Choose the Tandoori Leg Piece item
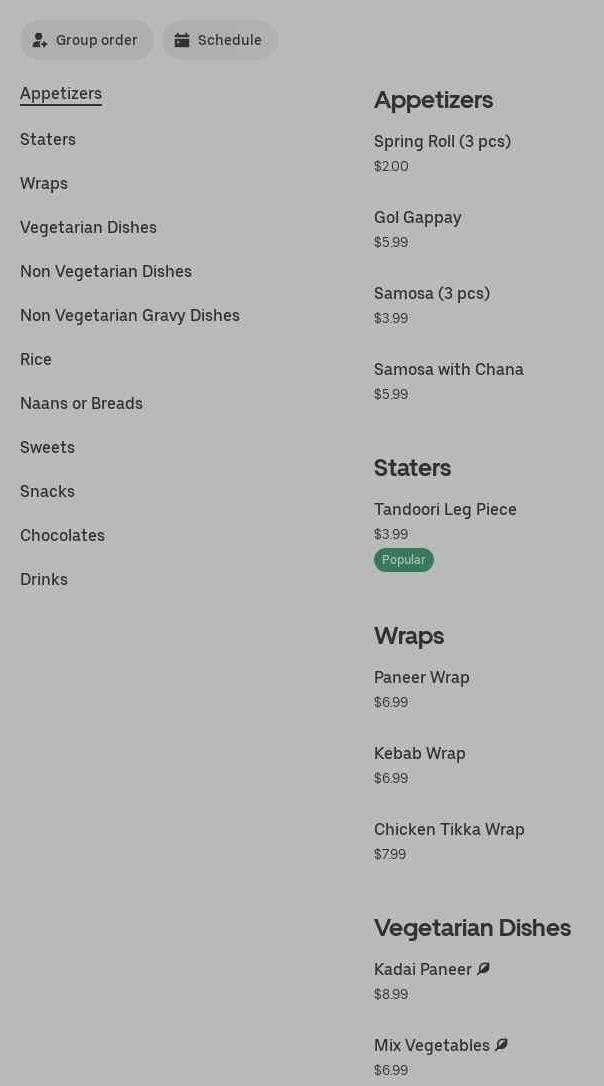604x1086 pixels. [445, 510]
